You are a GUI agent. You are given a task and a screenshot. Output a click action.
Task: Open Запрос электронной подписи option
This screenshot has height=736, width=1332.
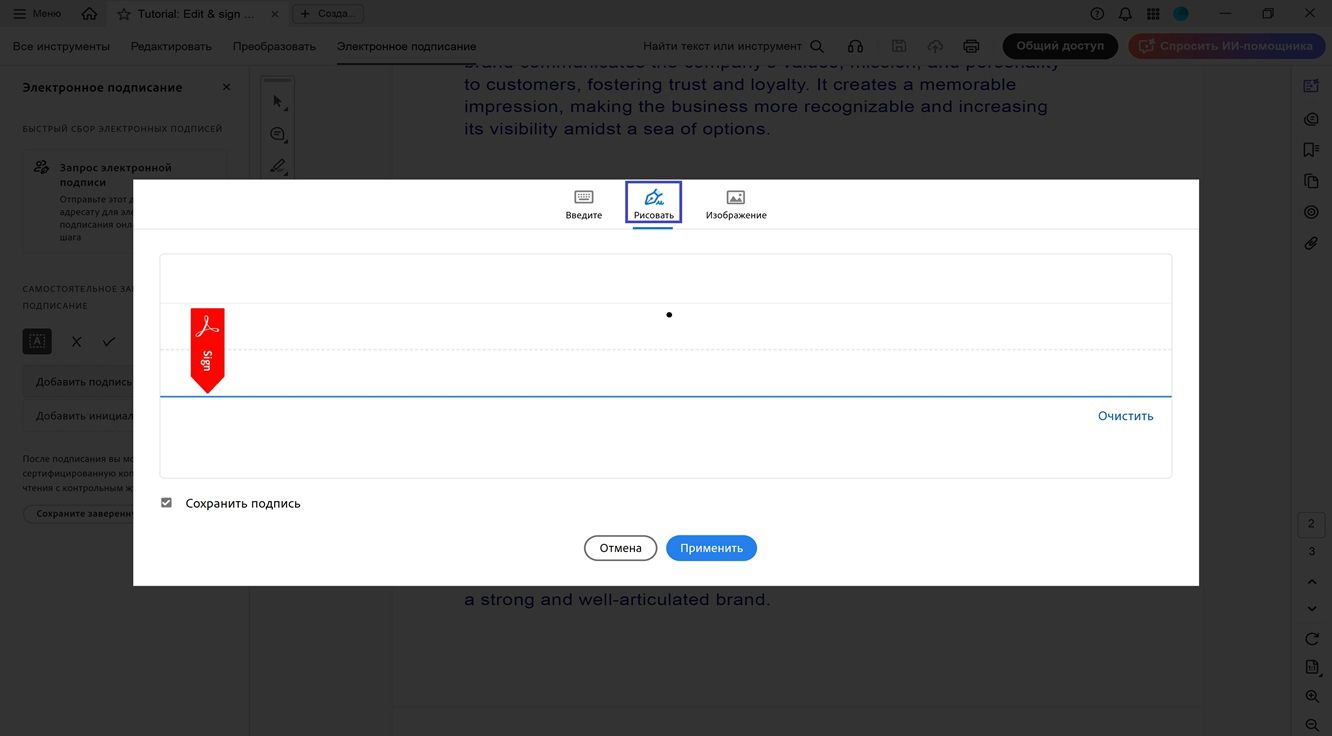[x=124, y=201]
